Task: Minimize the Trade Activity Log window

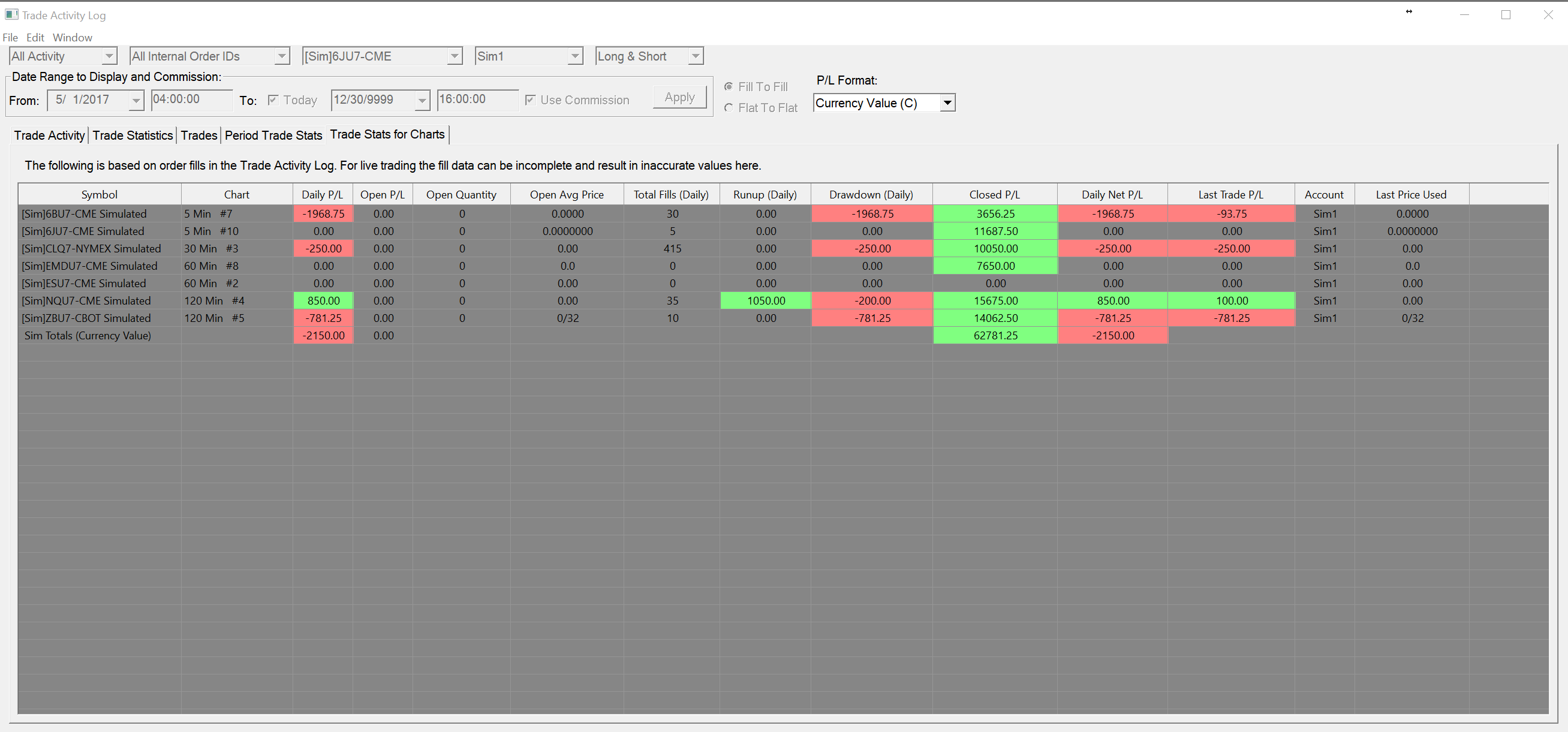Action: point(1464,14)
